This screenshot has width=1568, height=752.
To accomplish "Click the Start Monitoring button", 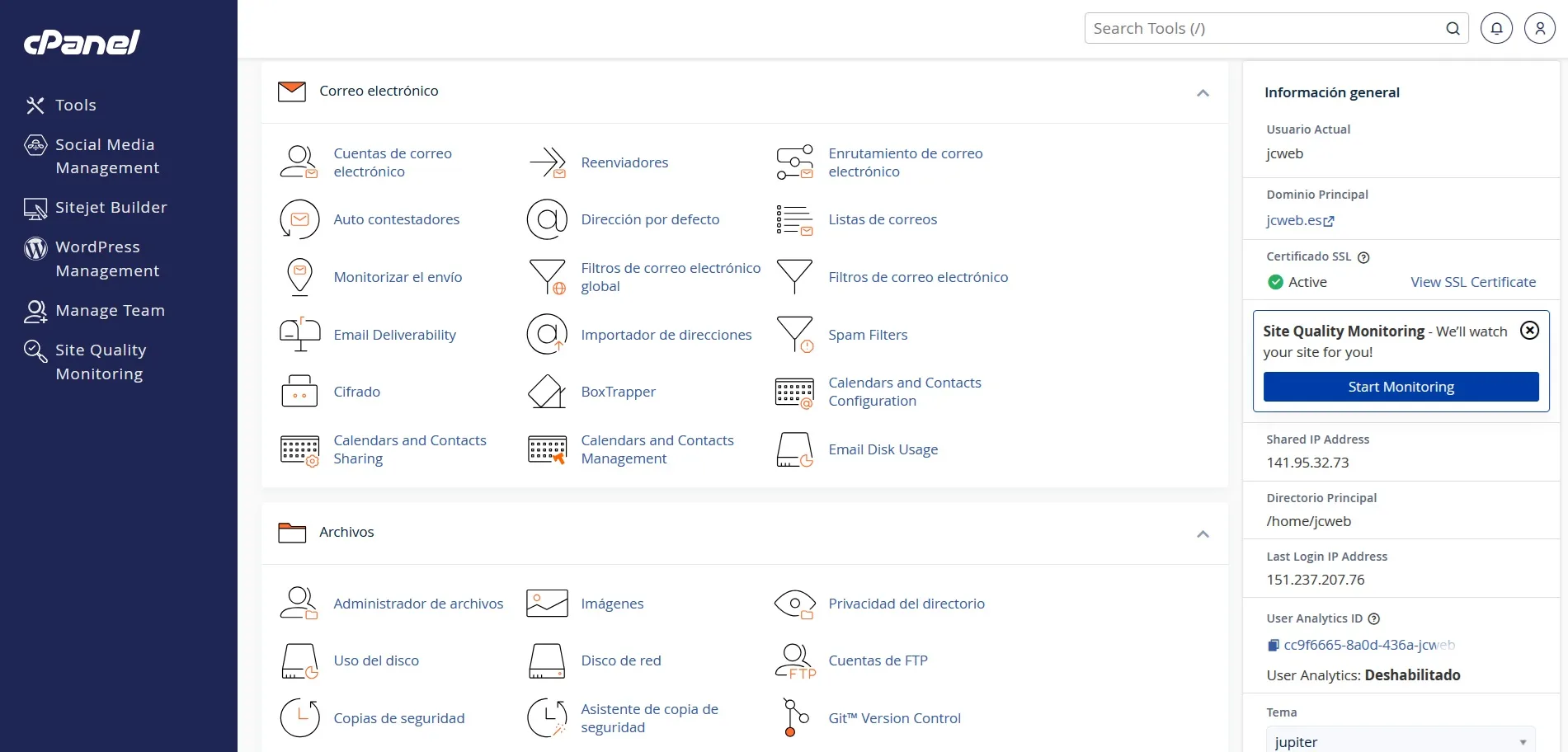I will (x=1400, y=386).
